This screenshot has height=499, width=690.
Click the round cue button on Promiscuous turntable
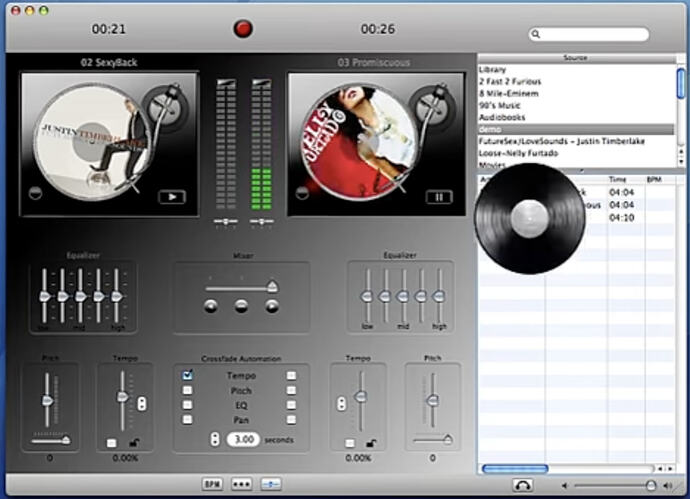[302, 193]
